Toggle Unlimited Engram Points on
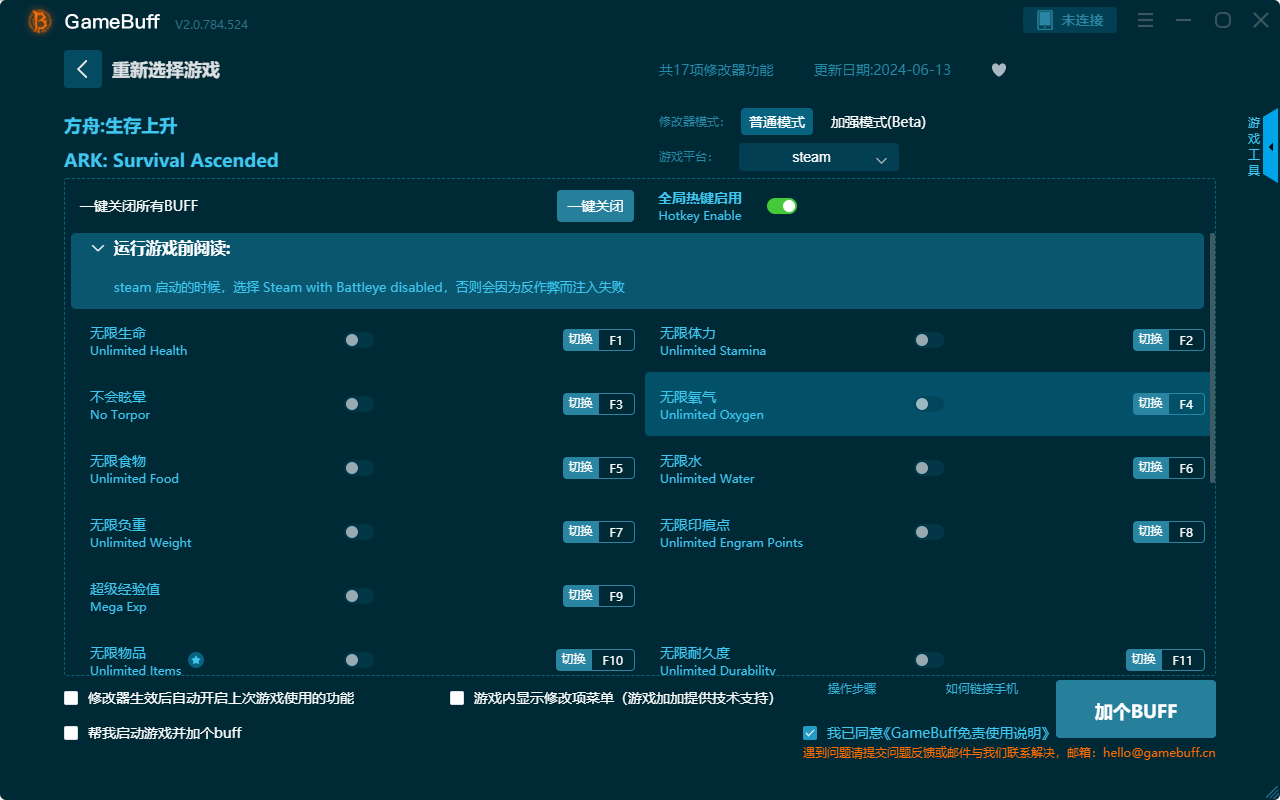1280x800 pixels. (x=929, y=532)
